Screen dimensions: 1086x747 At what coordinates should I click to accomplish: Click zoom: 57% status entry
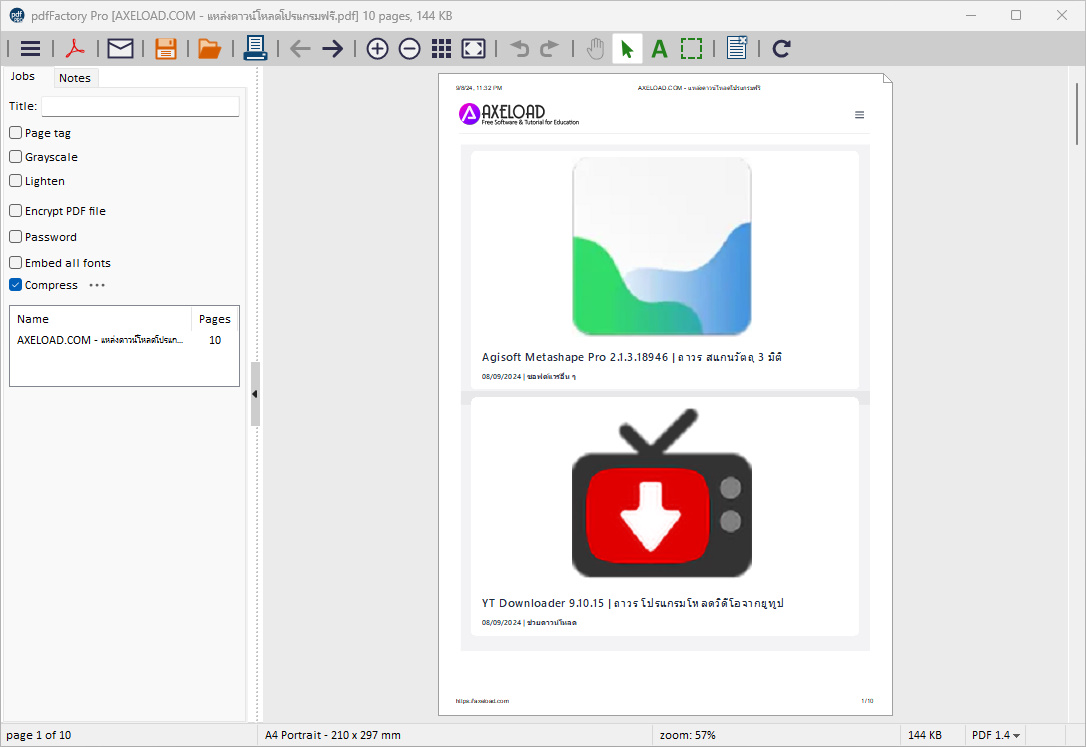687,735
